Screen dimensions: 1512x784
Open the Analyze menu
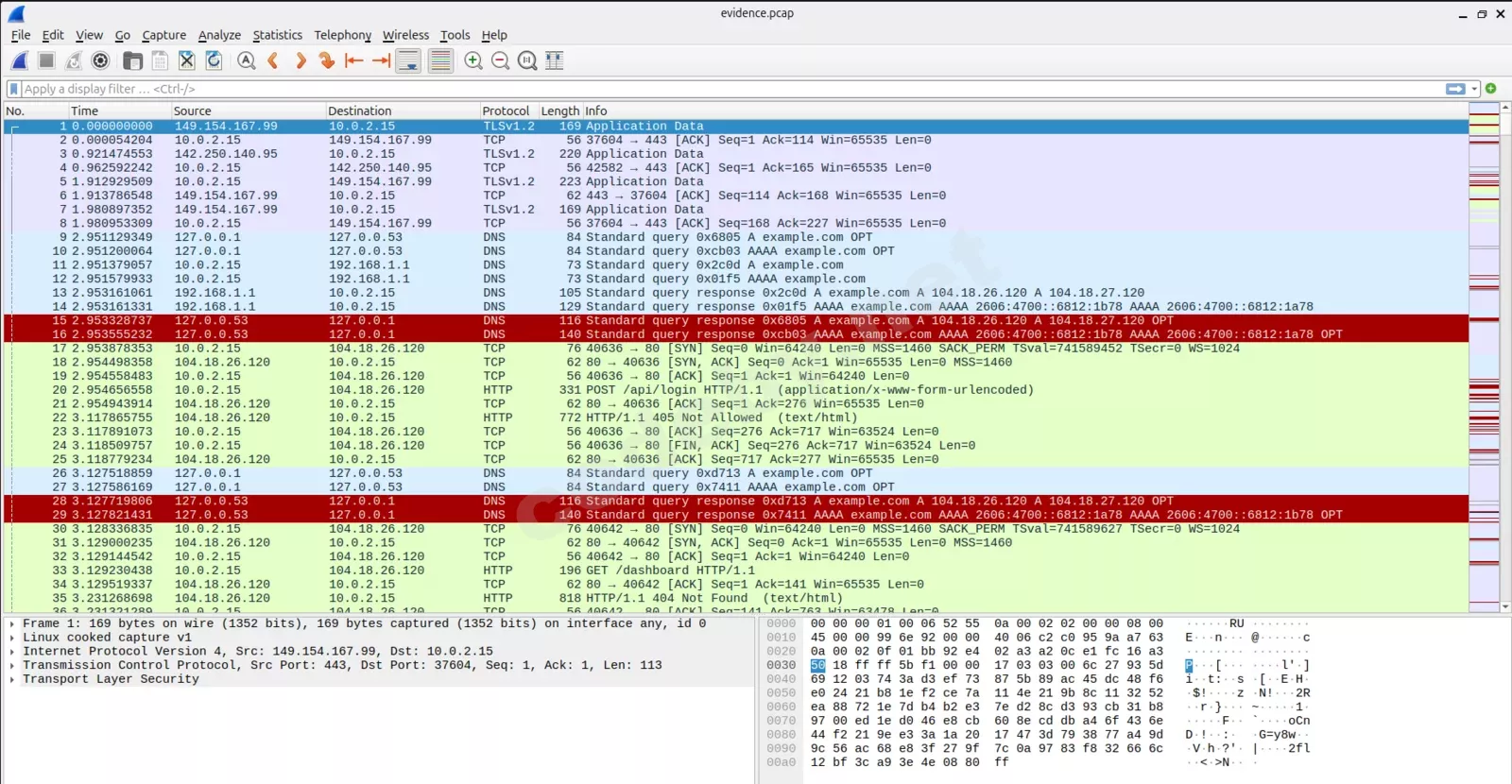pyautogui.click(x=219, y=35)
